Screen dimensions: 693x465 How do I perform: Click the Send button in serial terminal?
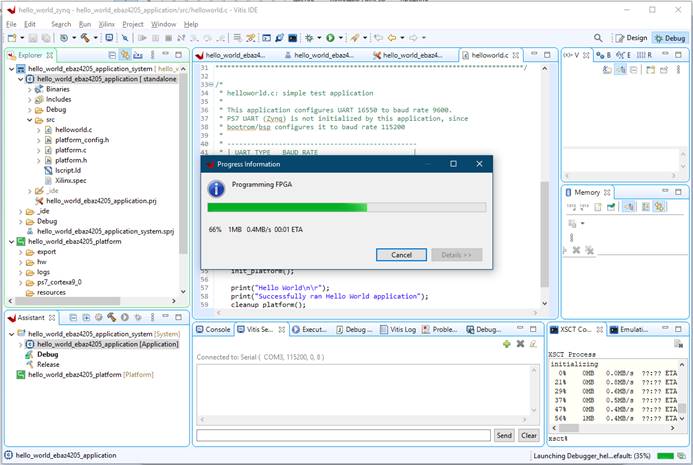[504, 435]
